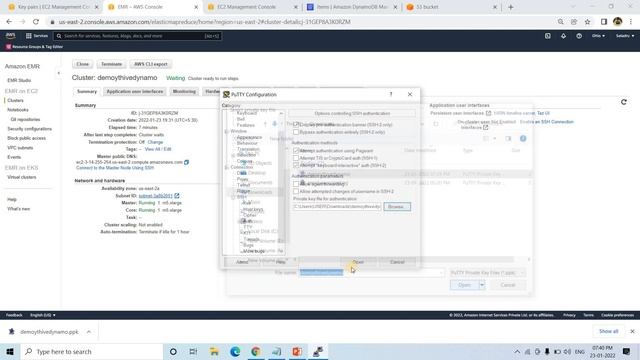Copy the Master public DNS icon
This screenshot has height=360, width=640.
click(187, 162)
